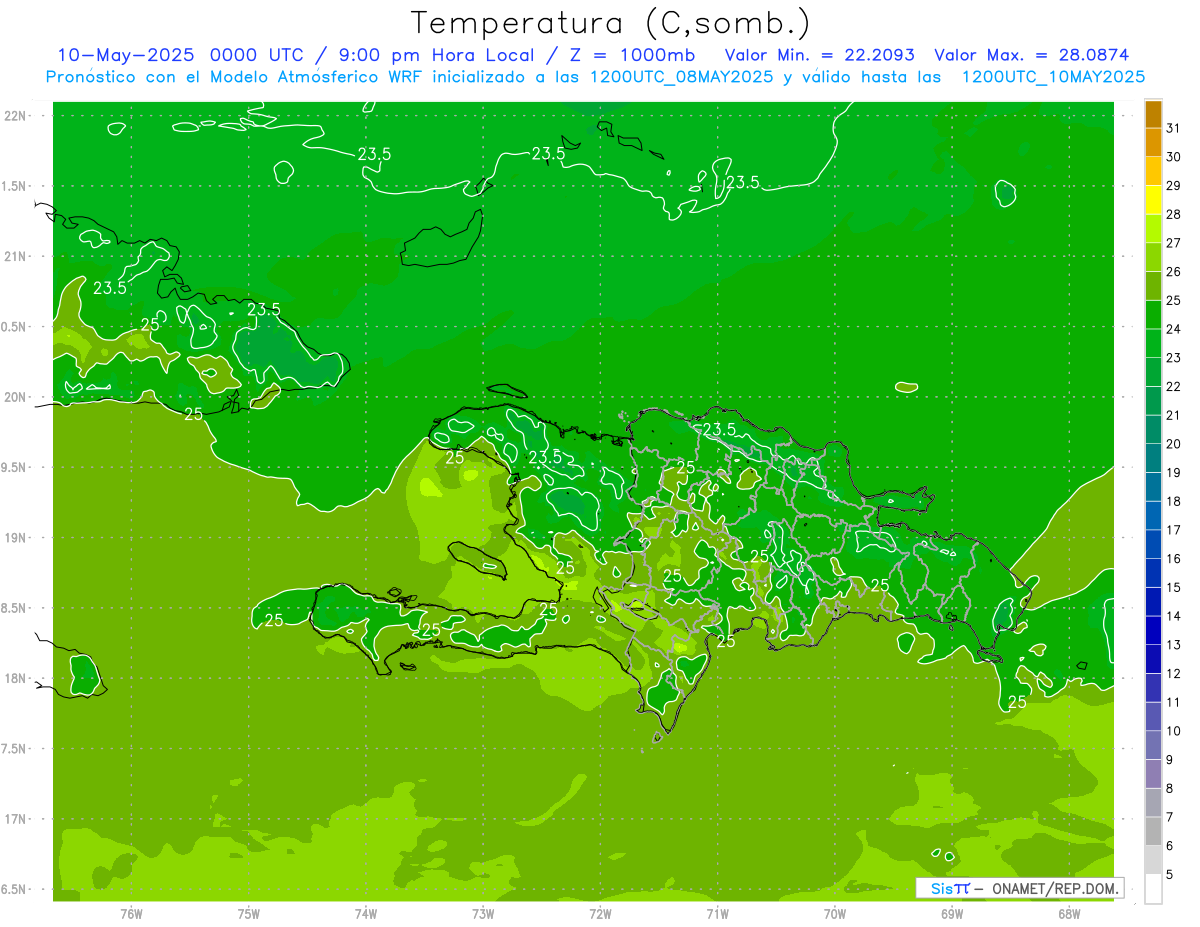The width and height of the screenshot is (1200, 927).
Task: Click the "20N" latitude label
Action: coord(17,397)
